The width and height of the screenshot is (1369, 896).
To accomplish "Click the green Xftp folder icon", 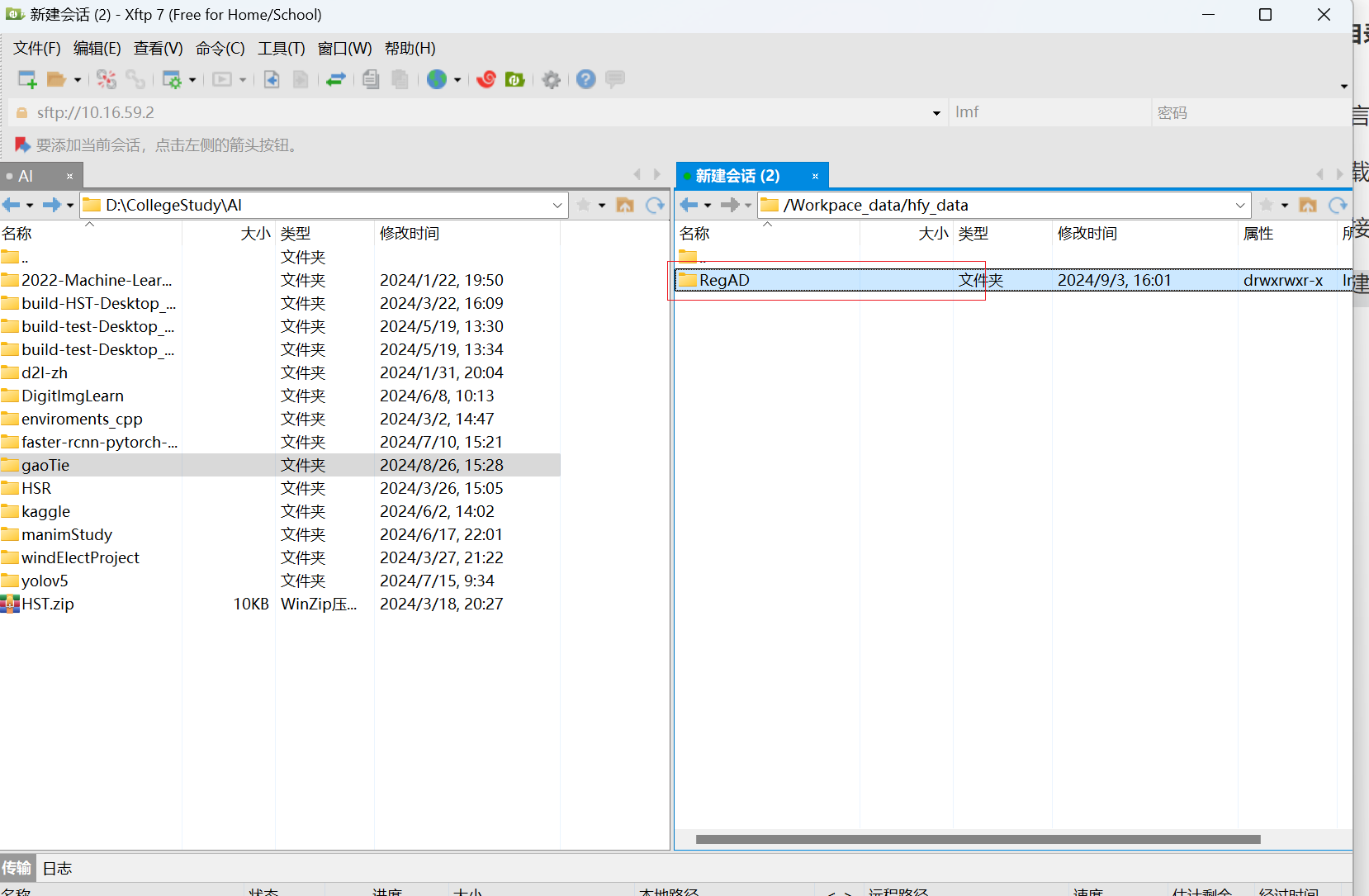I will (x=515, y=79).
